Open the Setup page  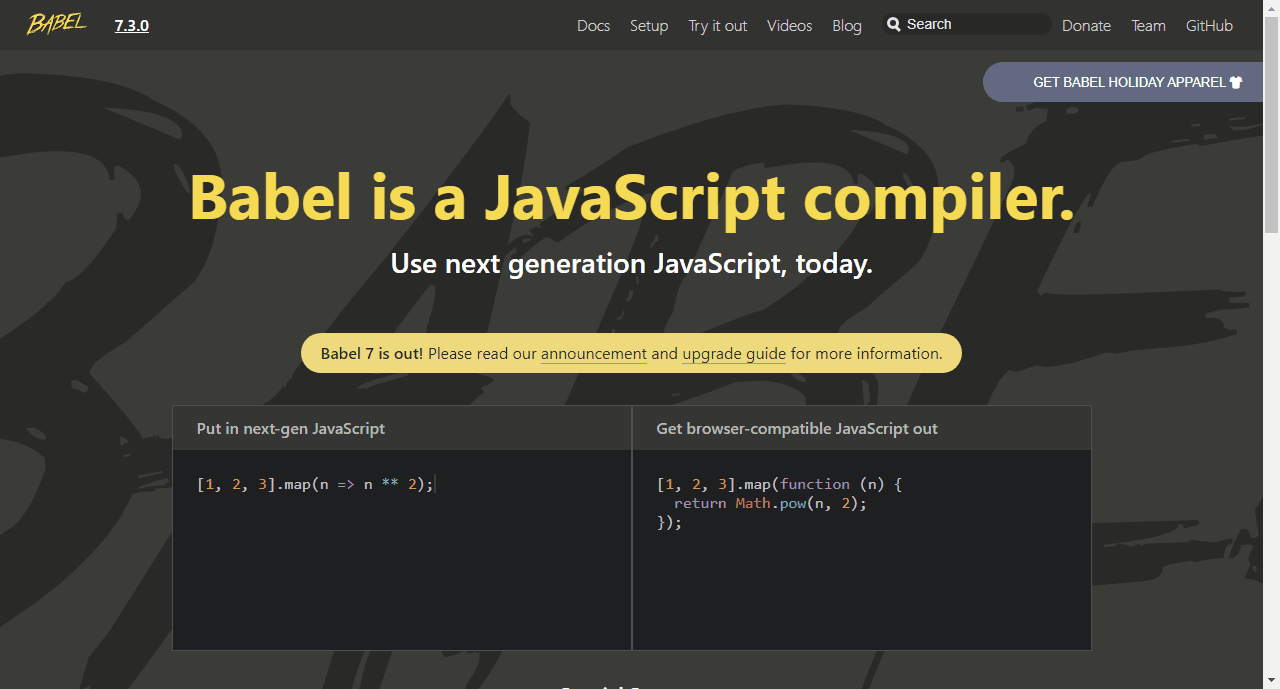point(649,25)
